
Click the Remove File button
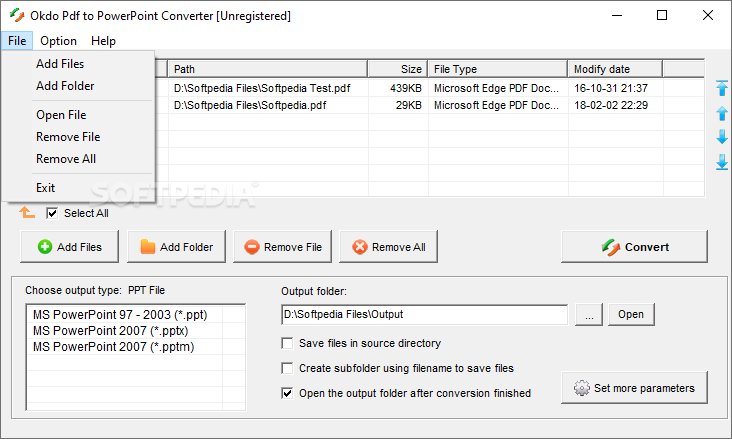pos(282,247)
